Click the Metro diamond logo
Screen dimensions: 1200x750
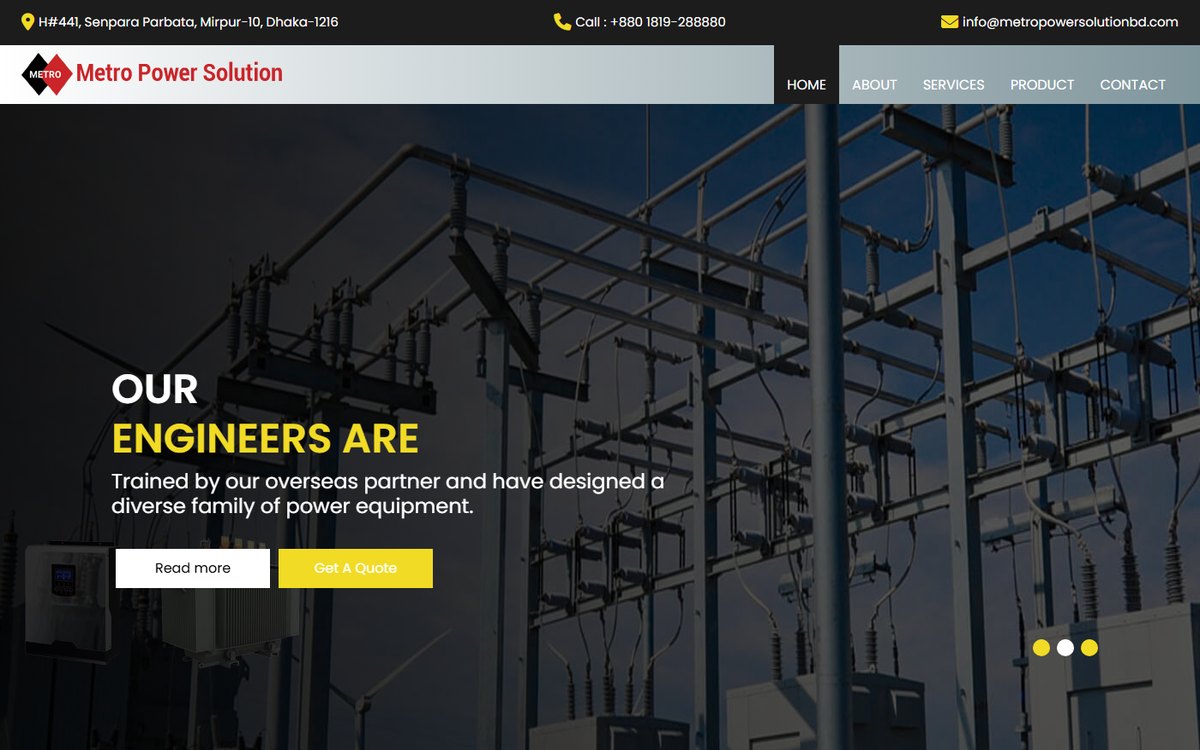pyautogui.click(x=47, y=74)
